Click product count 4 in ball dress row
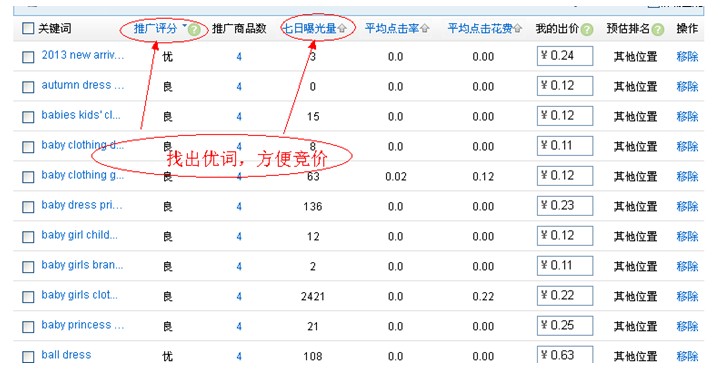 (x=239, y=356)
